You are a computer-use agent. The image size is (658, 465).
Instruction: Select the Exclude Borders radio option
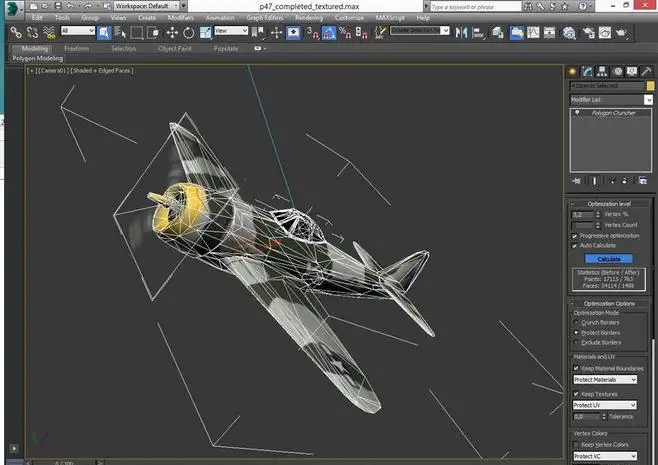tap(576, 342)
